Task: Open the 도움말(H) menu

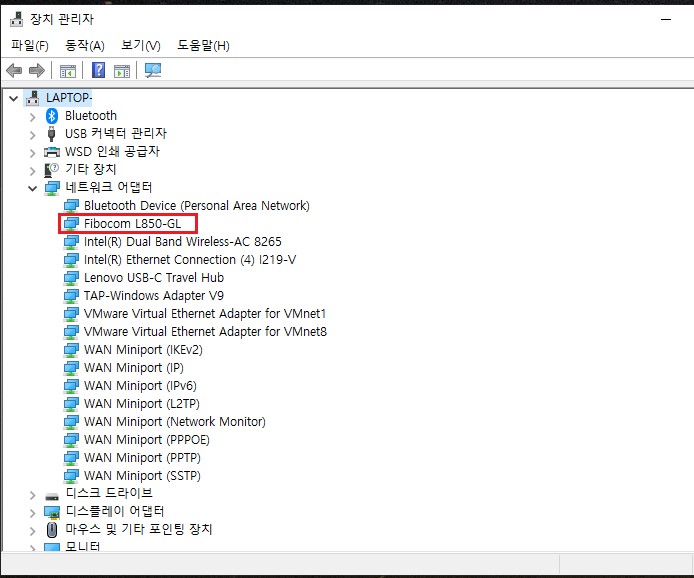Action: coord(204,46)
